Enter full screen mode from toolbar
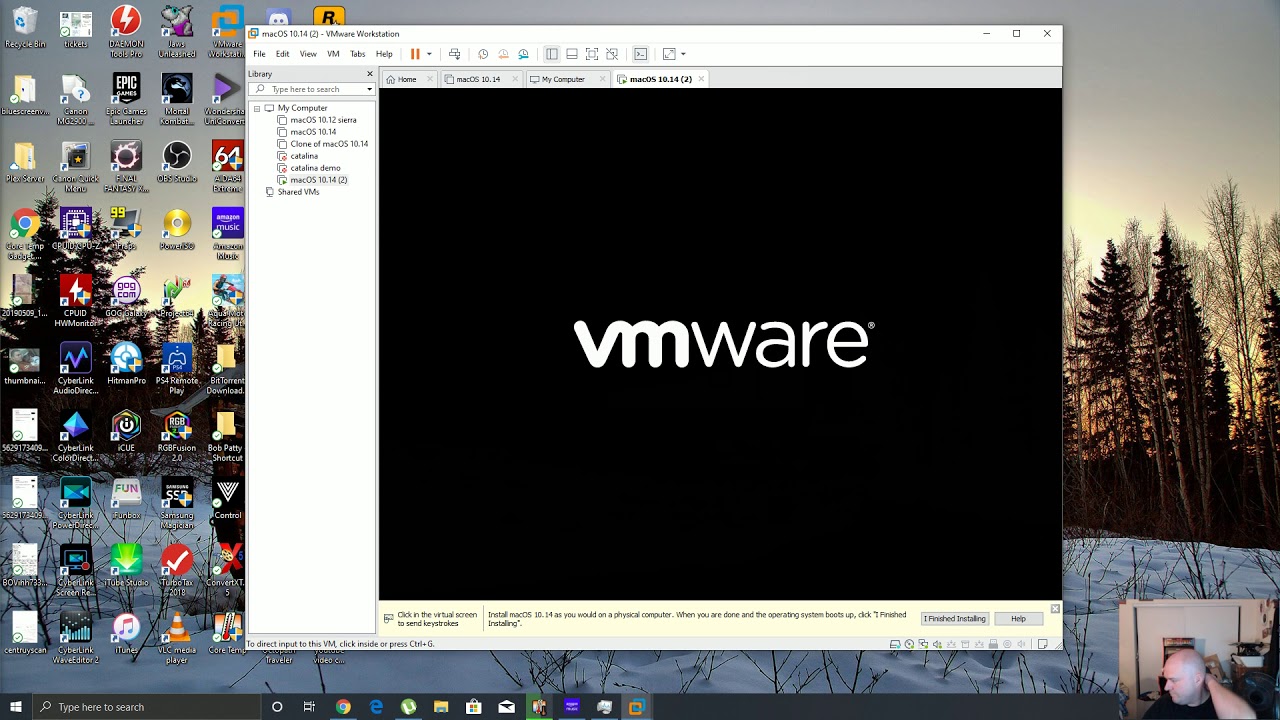The image size is (1280, 720). click(592, 54)
